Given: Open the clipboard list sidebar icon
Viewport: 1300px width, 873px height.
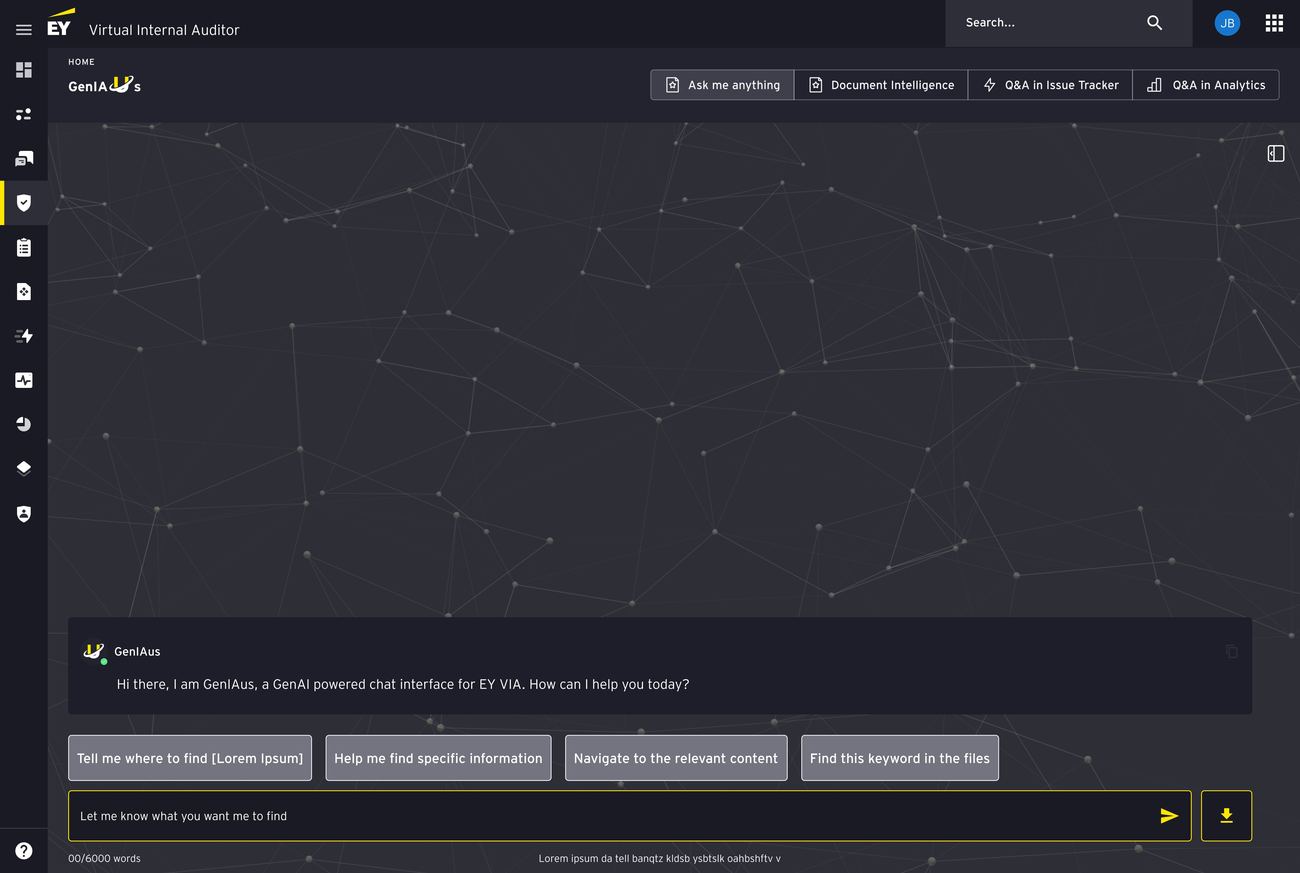Looking at the screenshot, I should [x=24, y=247].
